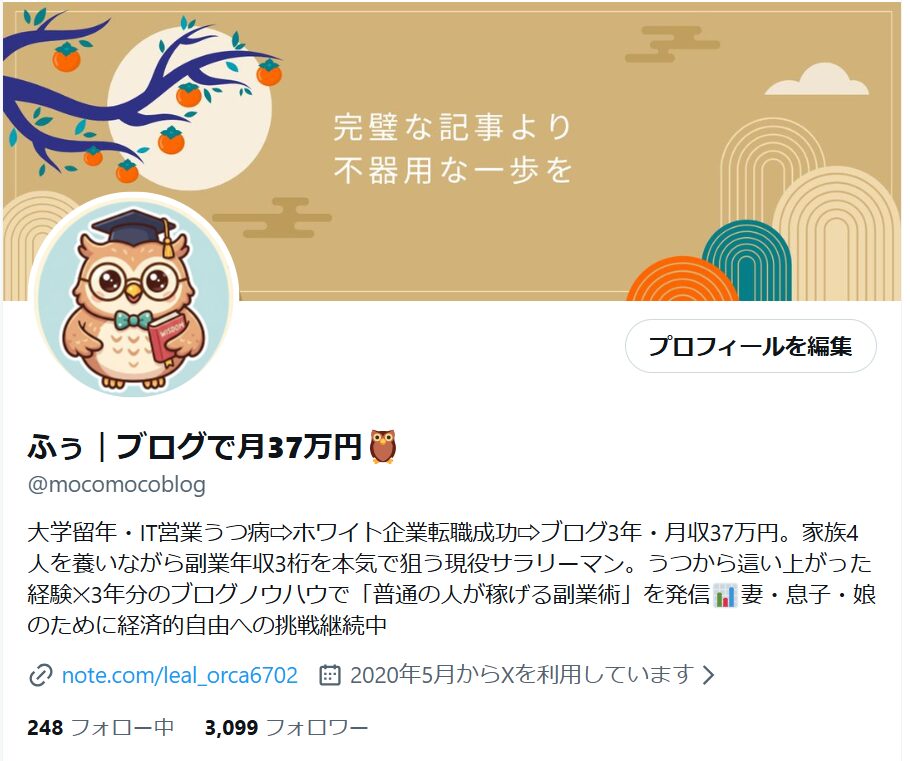910x761 pixels.
Task: Click the プロフィールを編集 button
Action: [x=750, y=346]
